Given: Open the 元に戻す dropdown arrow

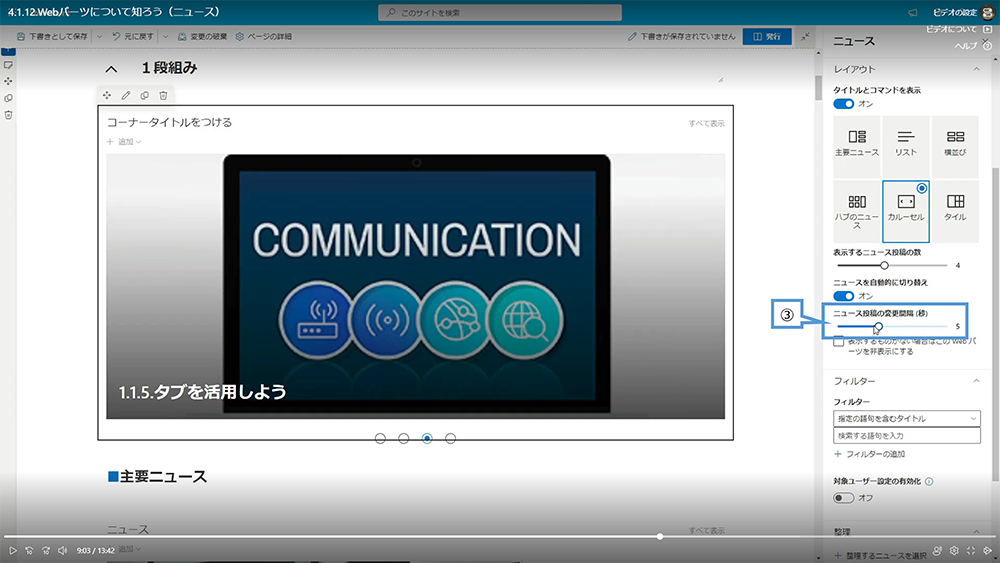Looking at the screenshot, I should coord(166,37).
